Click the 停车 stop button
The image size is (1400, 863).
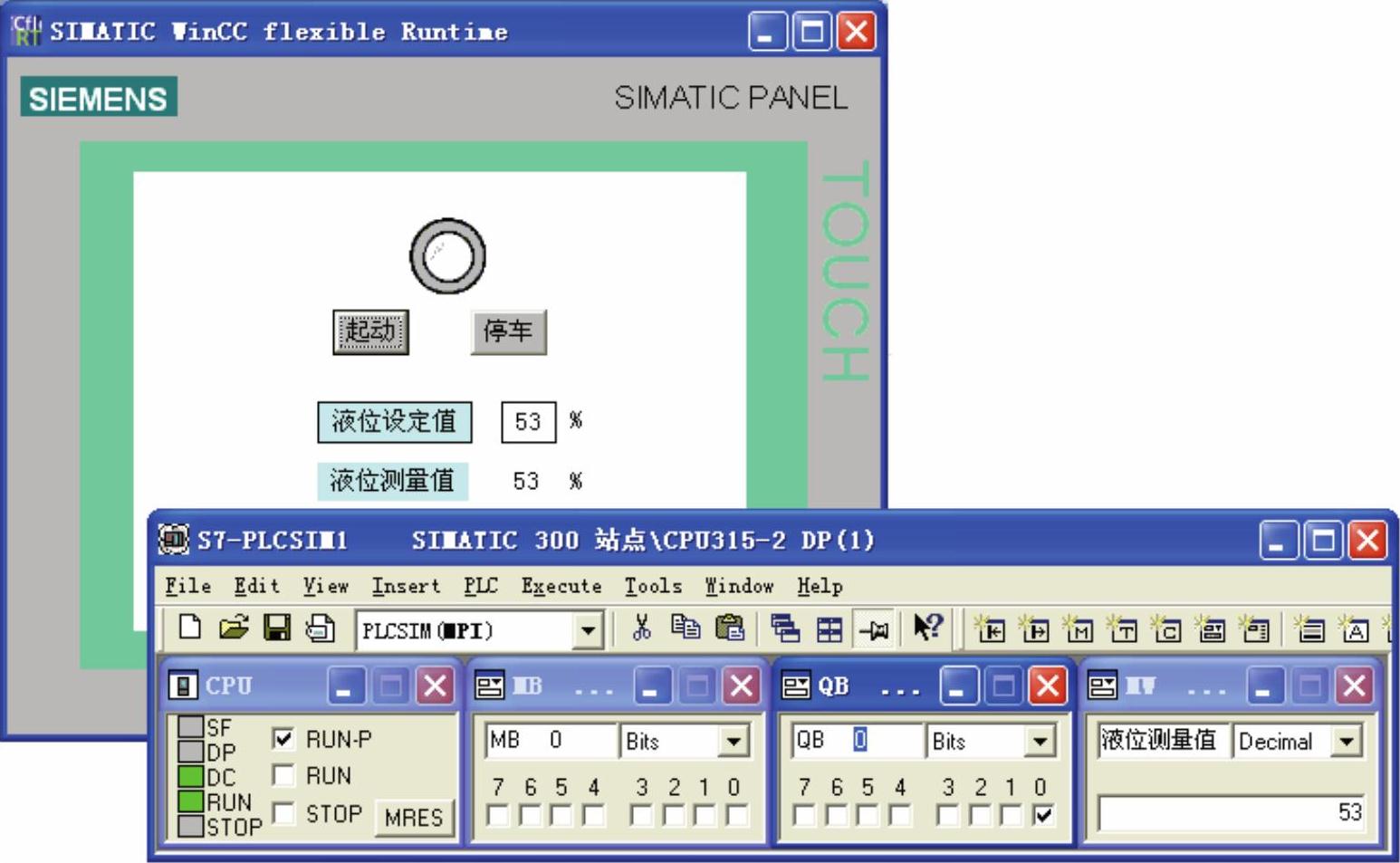pyautogui.click(x=508, y=331)
